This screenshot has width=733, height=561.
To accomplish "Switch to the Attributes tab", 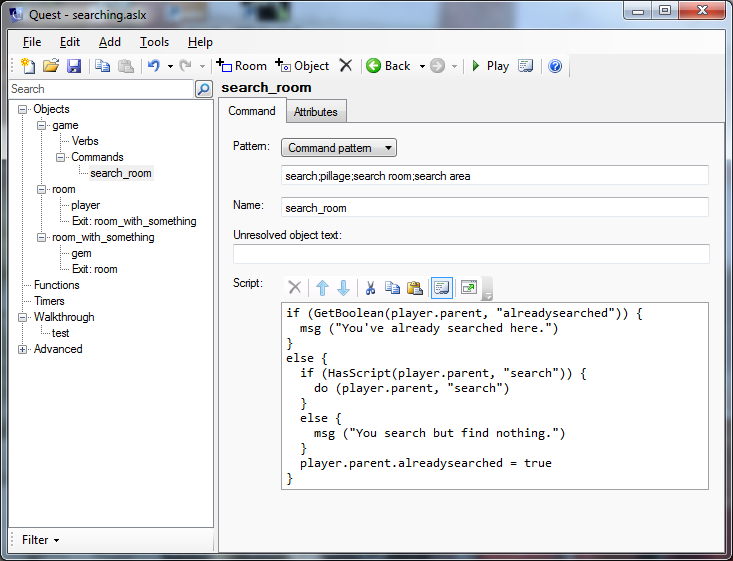I will click(x=315, y=112).
